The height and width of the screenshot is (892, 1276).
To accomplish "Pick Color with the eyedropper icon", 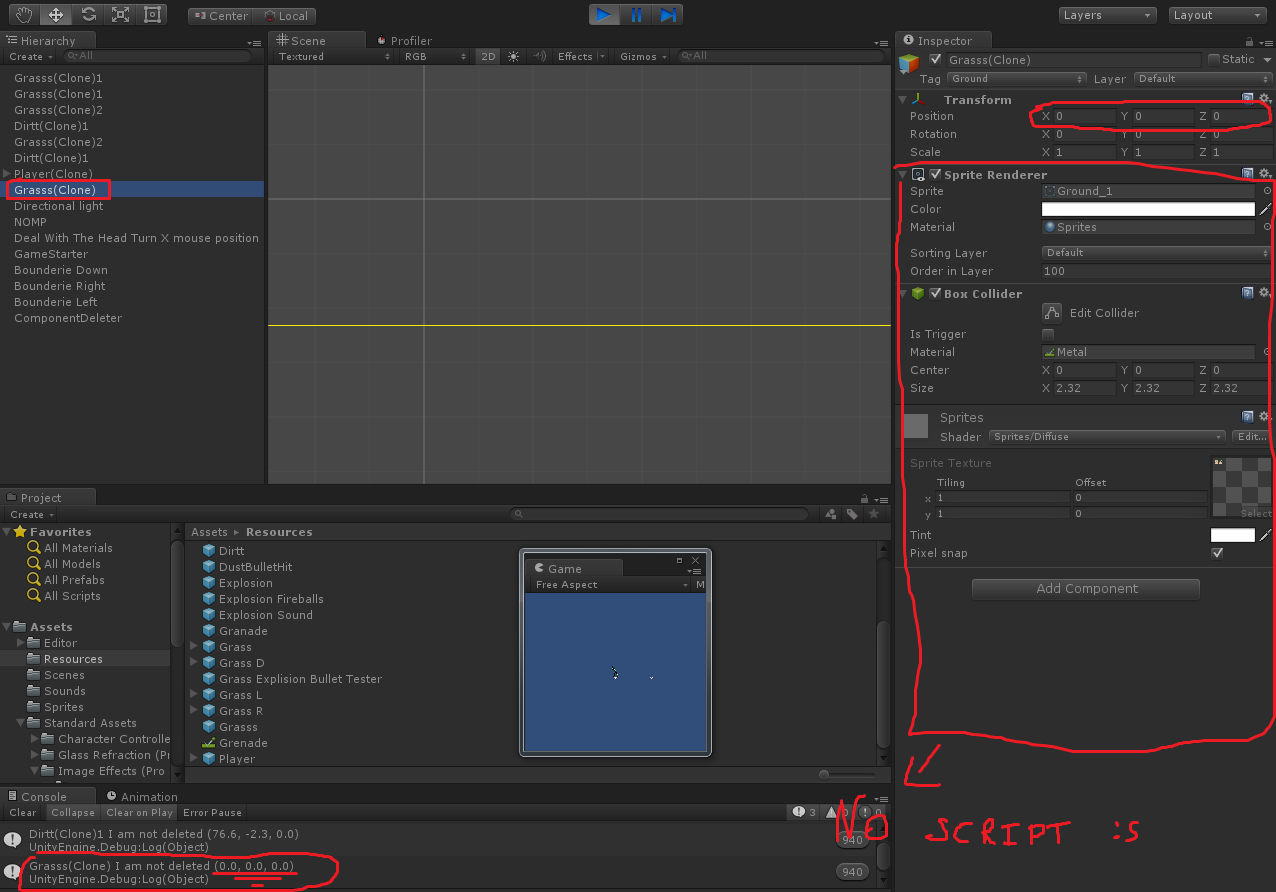I will pyautogui.click(x=1265, y=209).
